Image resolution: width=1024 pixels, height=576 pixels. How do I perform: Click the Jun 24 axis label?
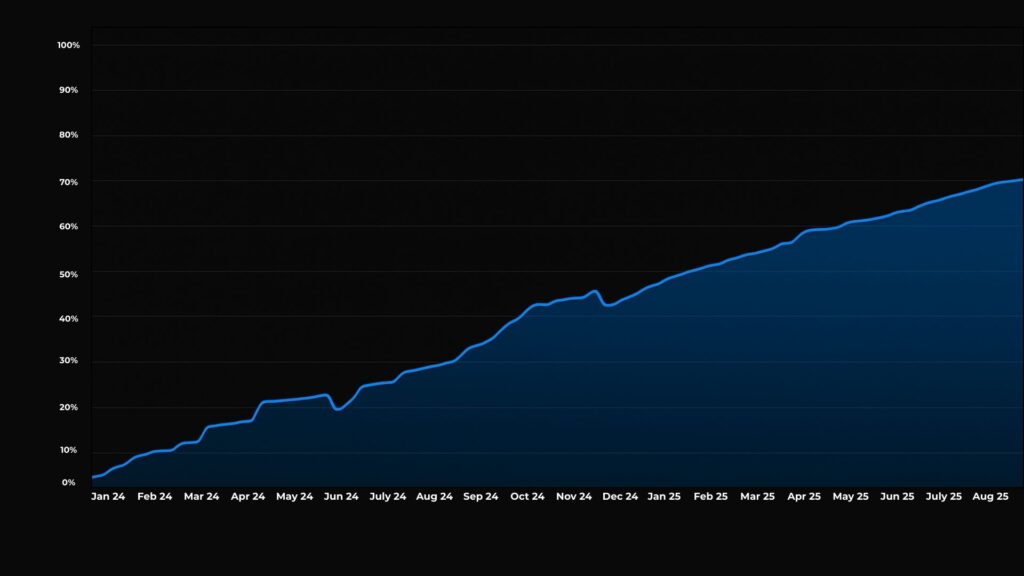point(341,496)
